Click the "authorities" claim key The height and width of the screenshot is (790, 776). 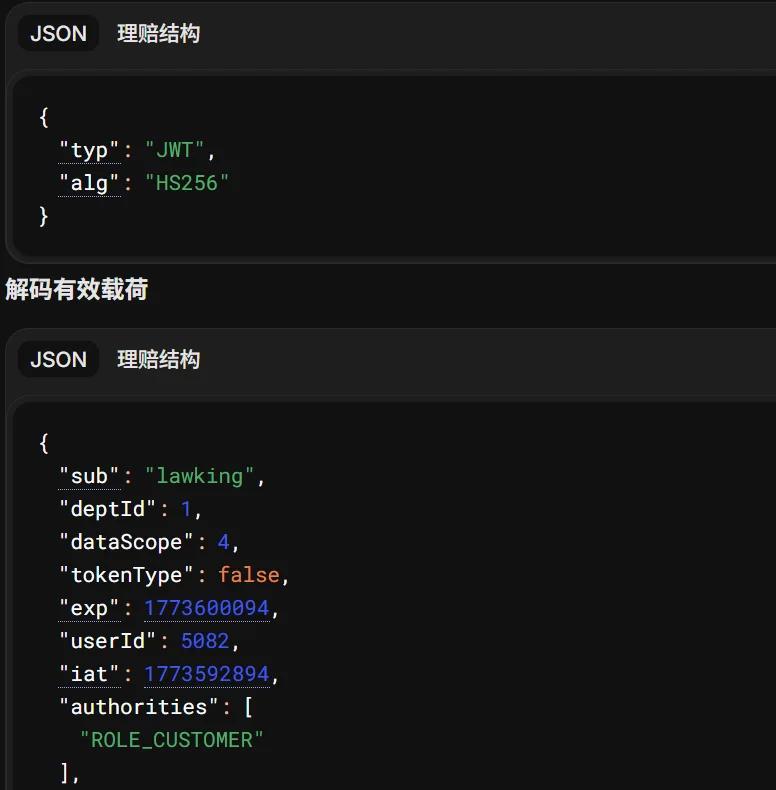138,707
